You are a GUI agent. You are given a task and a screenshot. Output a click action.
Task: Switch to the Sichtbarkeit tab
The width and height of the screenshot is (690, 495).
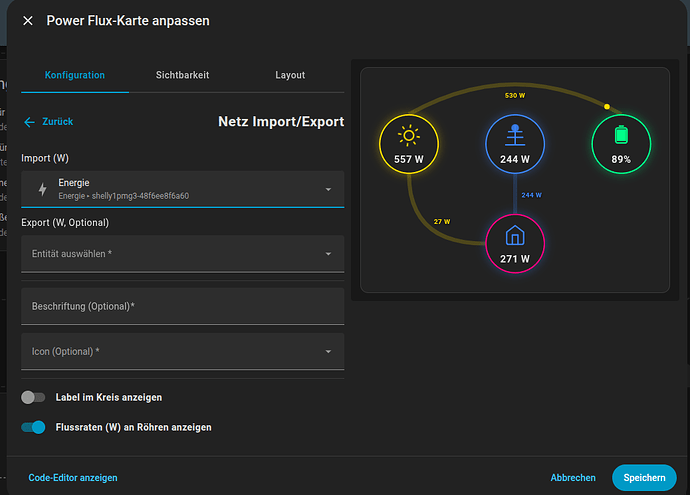tap(182, 75)
